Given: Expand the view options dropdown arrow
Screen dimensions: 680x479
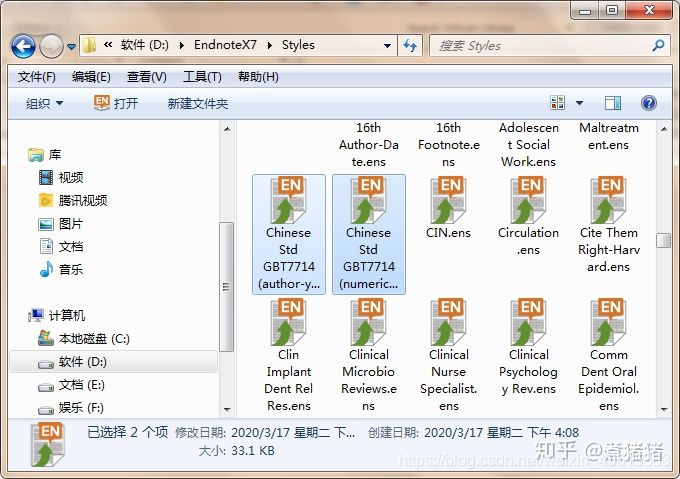Looking at the screenshot, I should 579,103.
